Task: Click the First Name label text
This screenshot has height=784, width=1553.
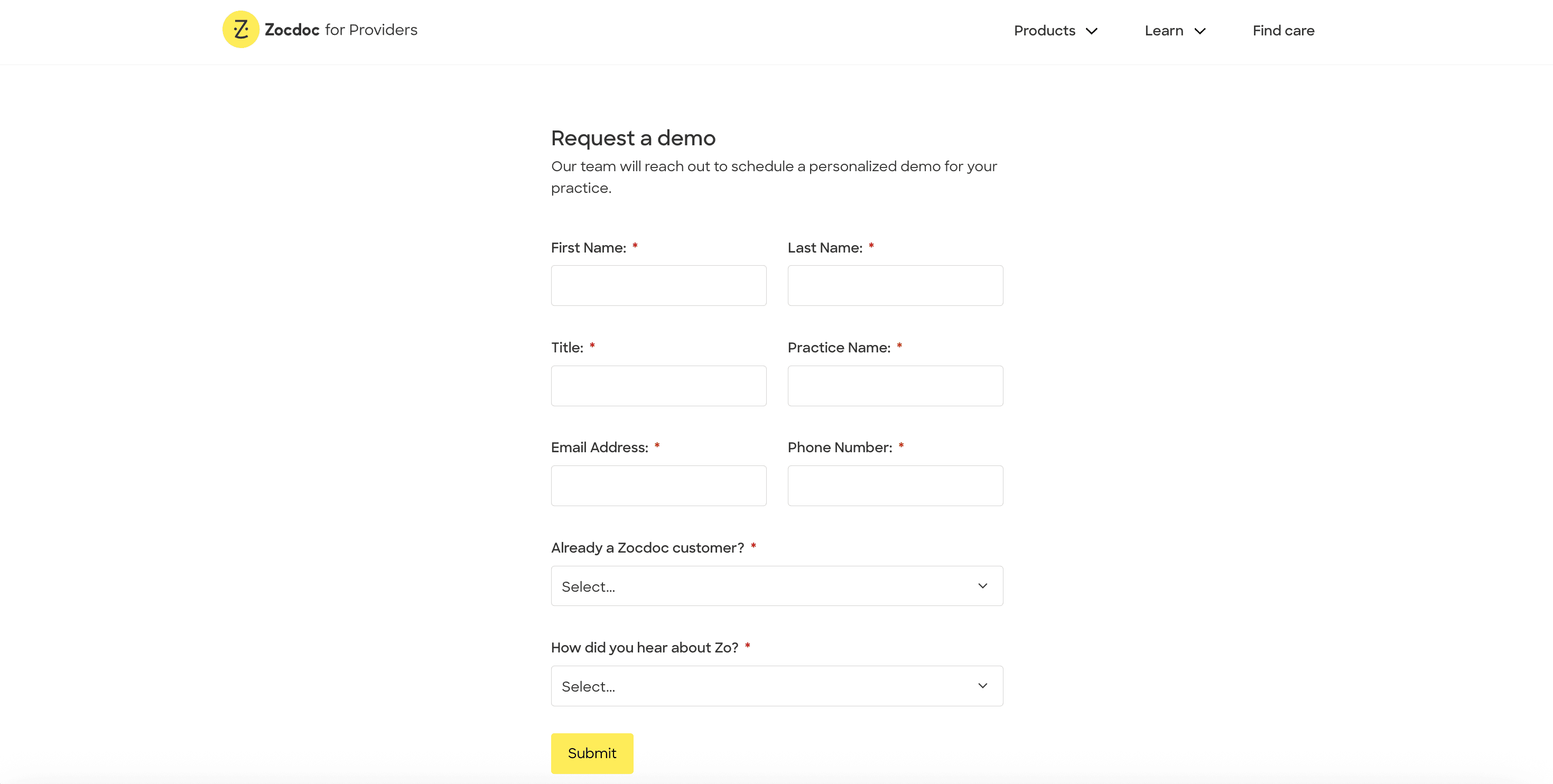Action: pos(589,248)
